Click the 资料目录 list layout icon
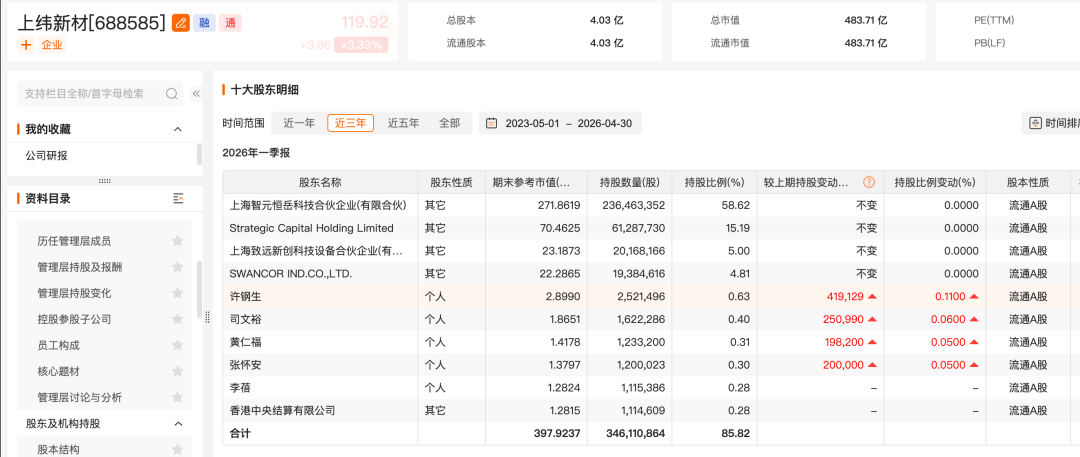Viewport: 1080px width, 457px height. (178, 199)
